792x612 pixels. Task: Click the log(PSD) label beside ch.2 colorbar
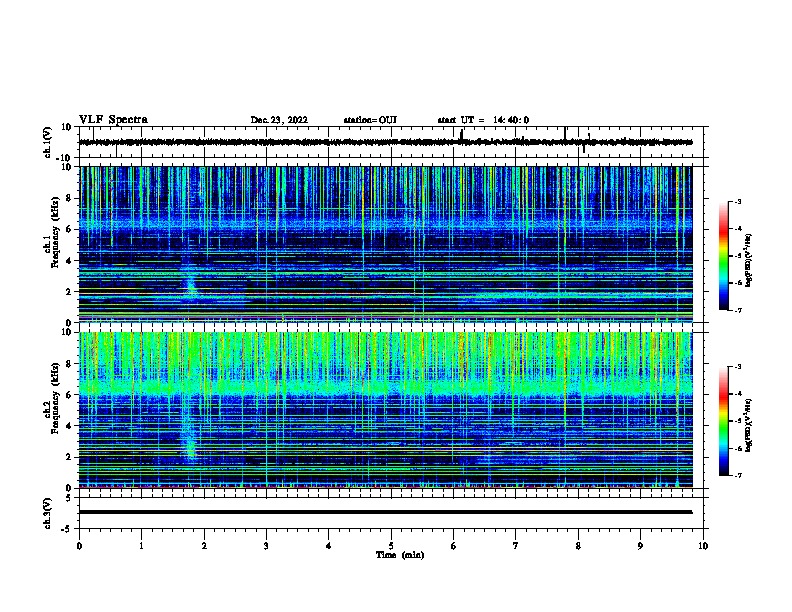(749, 425)
